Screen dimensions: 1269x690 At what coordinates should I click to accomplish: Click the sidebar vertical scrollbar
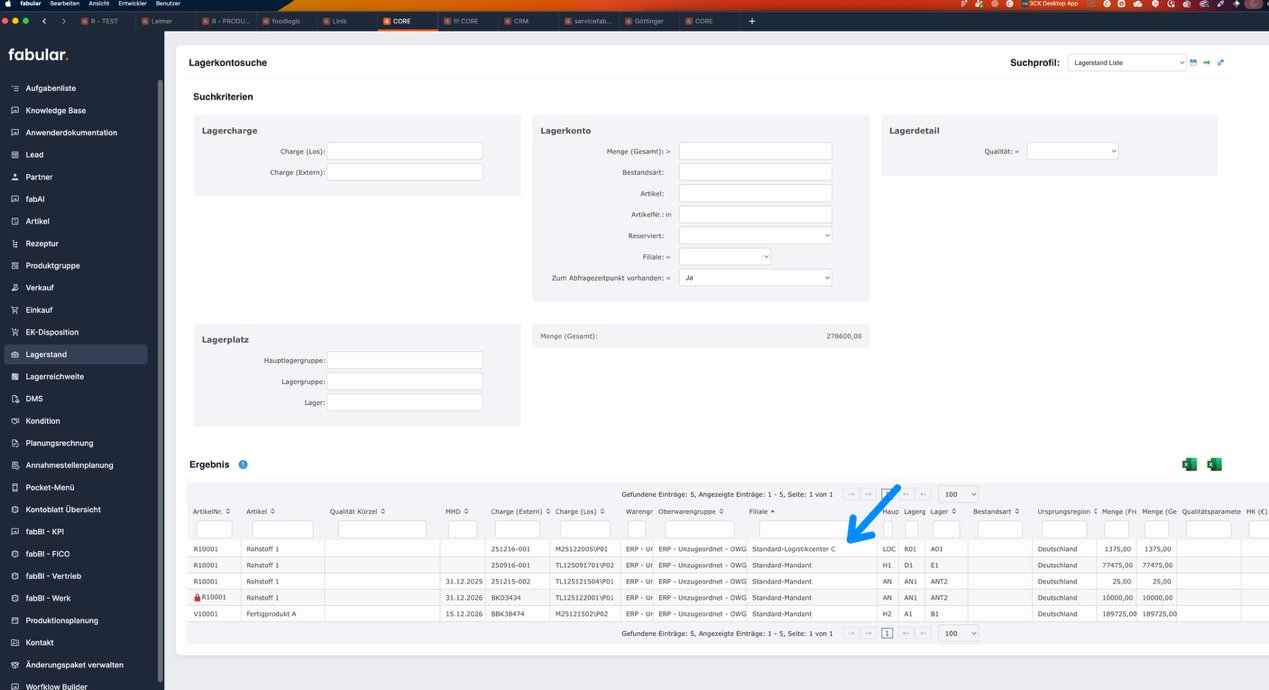[160, 300]
